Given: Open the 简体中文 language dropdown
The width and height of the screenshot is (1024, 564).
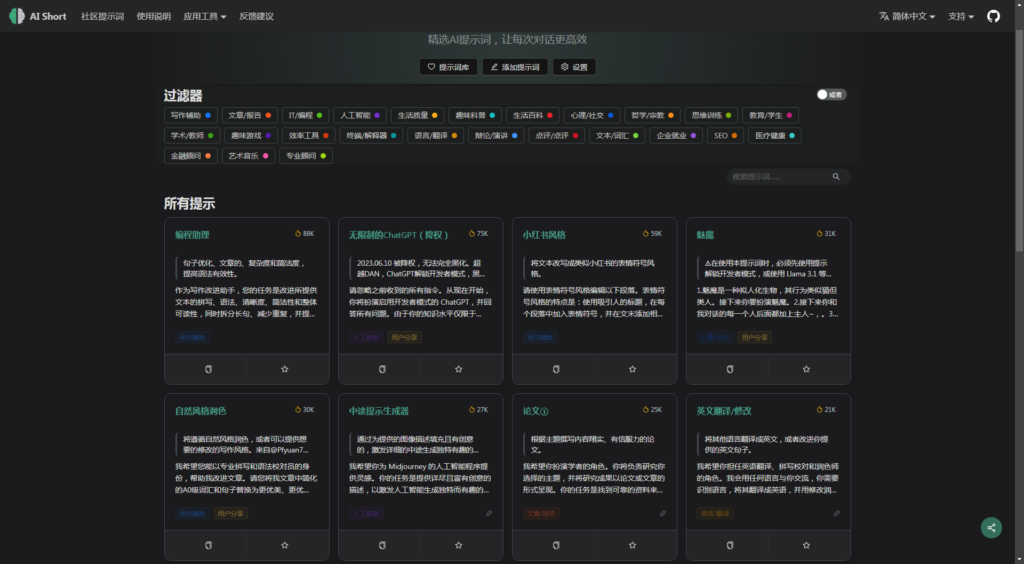Looking at the screenshot, I should (x=907, y=16).
